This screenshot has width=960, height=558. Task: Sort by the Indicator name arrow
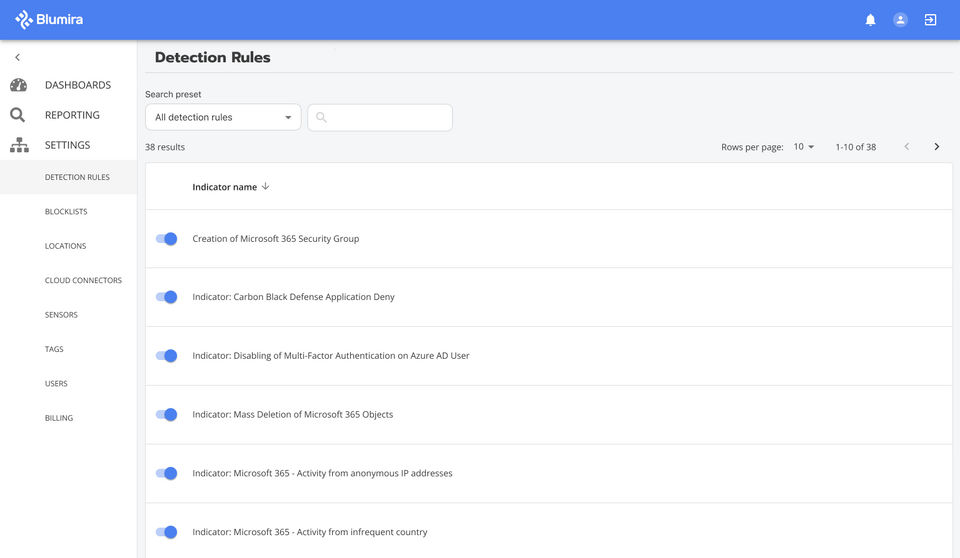[x=265, y=186]
